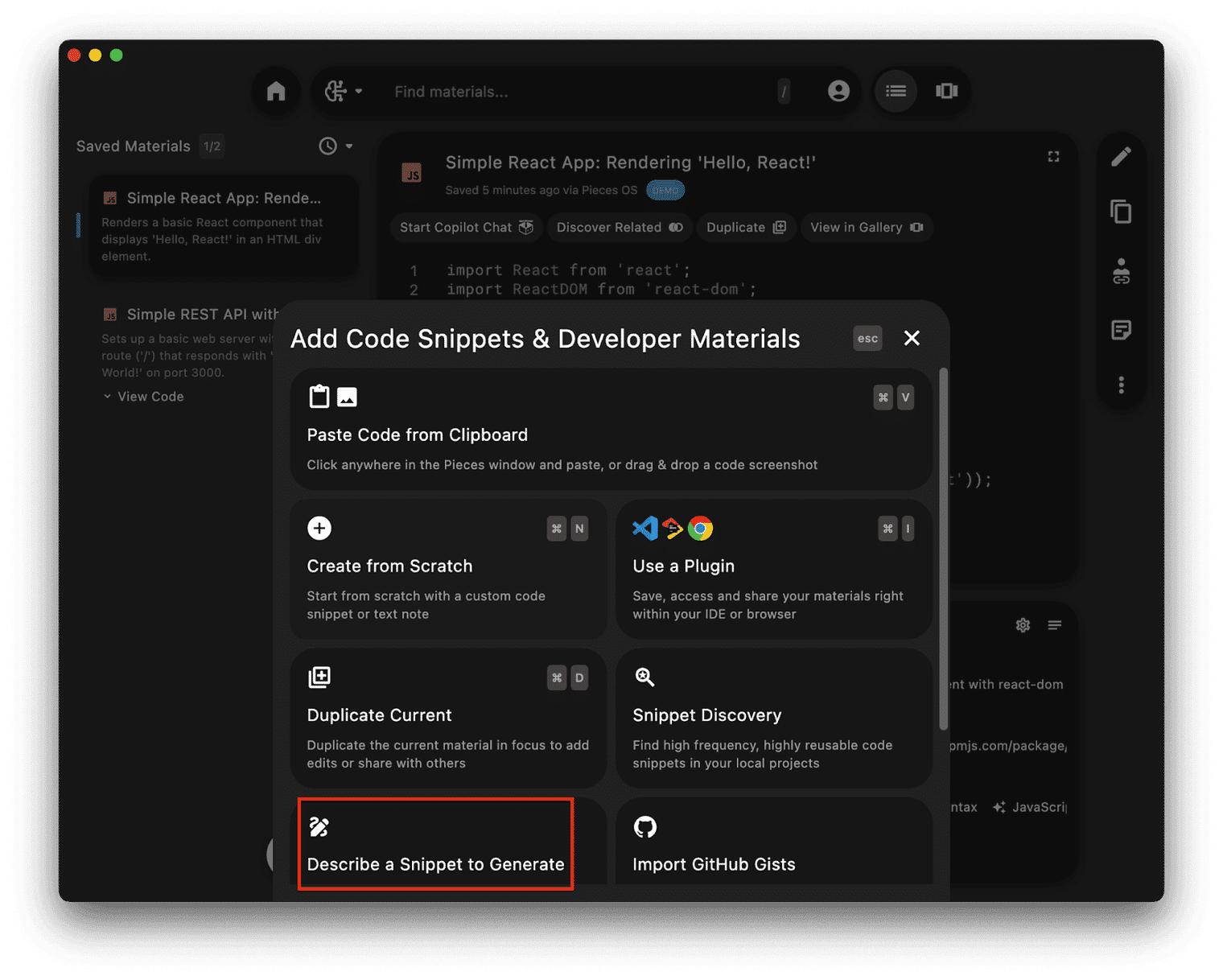
Task: Open the annotations note icon
Action: tap(1121, 330)
